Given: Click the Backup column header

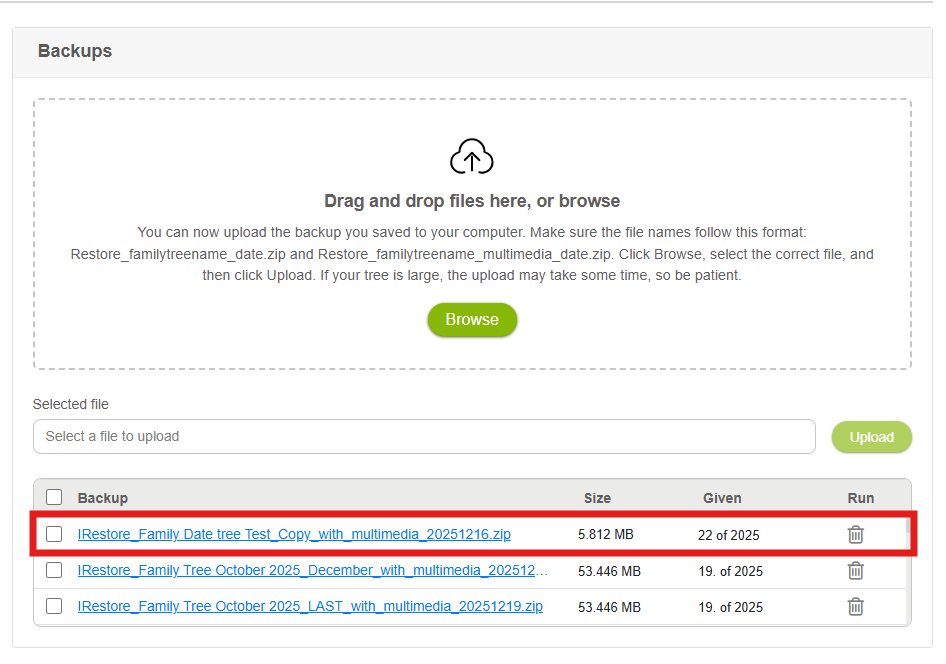Looking at the screenshot, I should coord(103,498).
